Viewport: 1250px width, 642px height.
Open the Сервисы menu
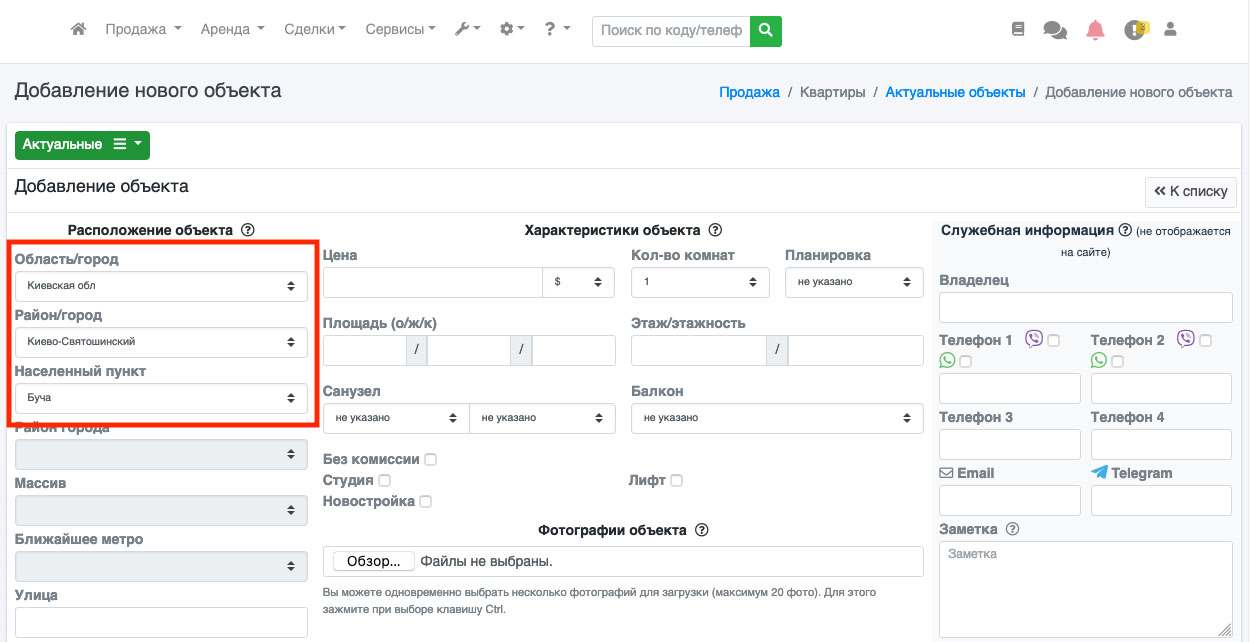[400, 30]
